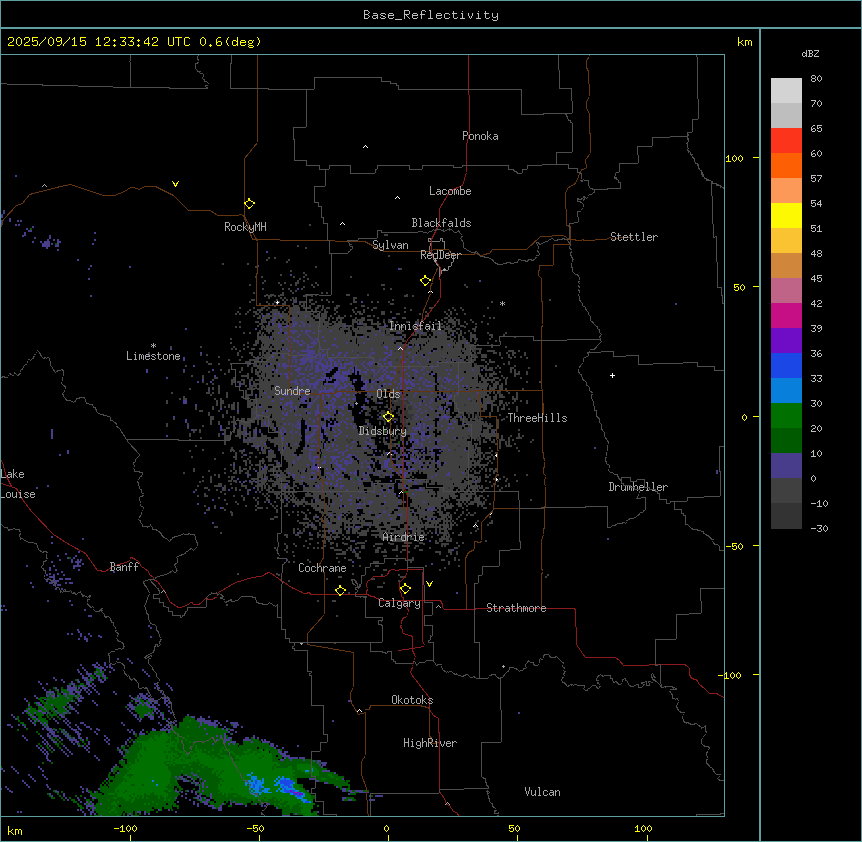Pick the magenta 39-42 dBZ legend swatch
The width and height of the screenshot is (862, 842).
tap(786, 315)
